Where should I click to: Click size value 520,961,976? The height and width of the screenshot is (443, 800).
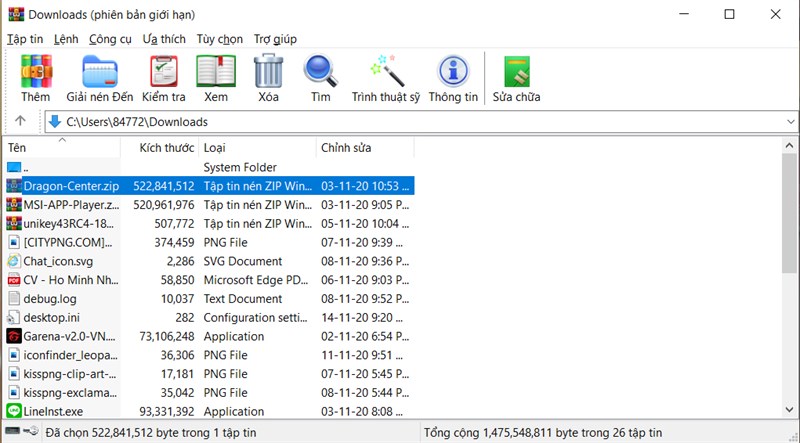click(x=164, y=205)
